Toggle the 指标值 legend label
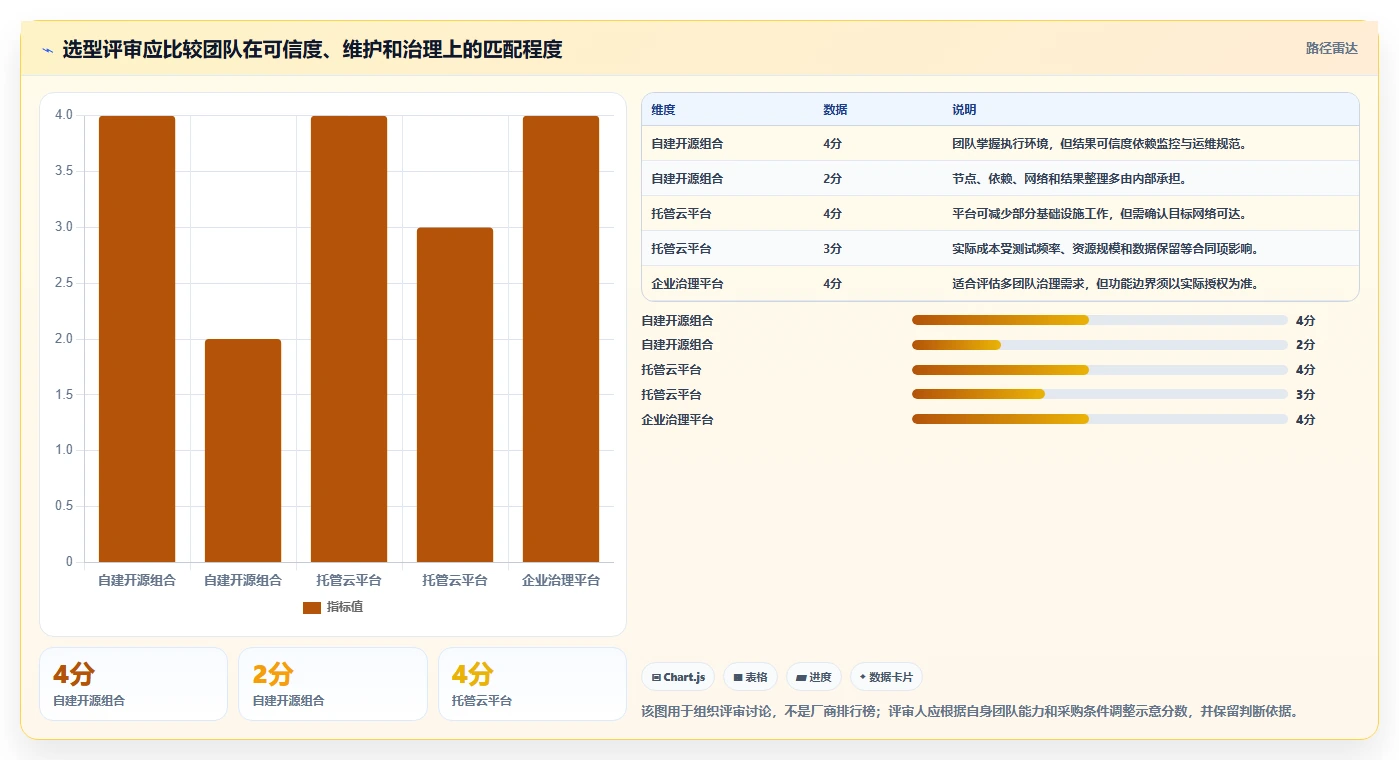Screen dimensions: 1399x760 coord(345,607)
